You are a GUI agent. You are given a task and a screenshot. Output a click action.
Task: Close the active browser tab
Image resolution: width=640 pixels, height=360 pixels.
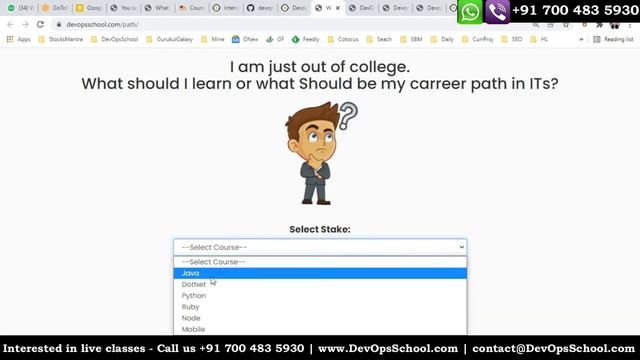pyautogui.click(x=338, y=8)
